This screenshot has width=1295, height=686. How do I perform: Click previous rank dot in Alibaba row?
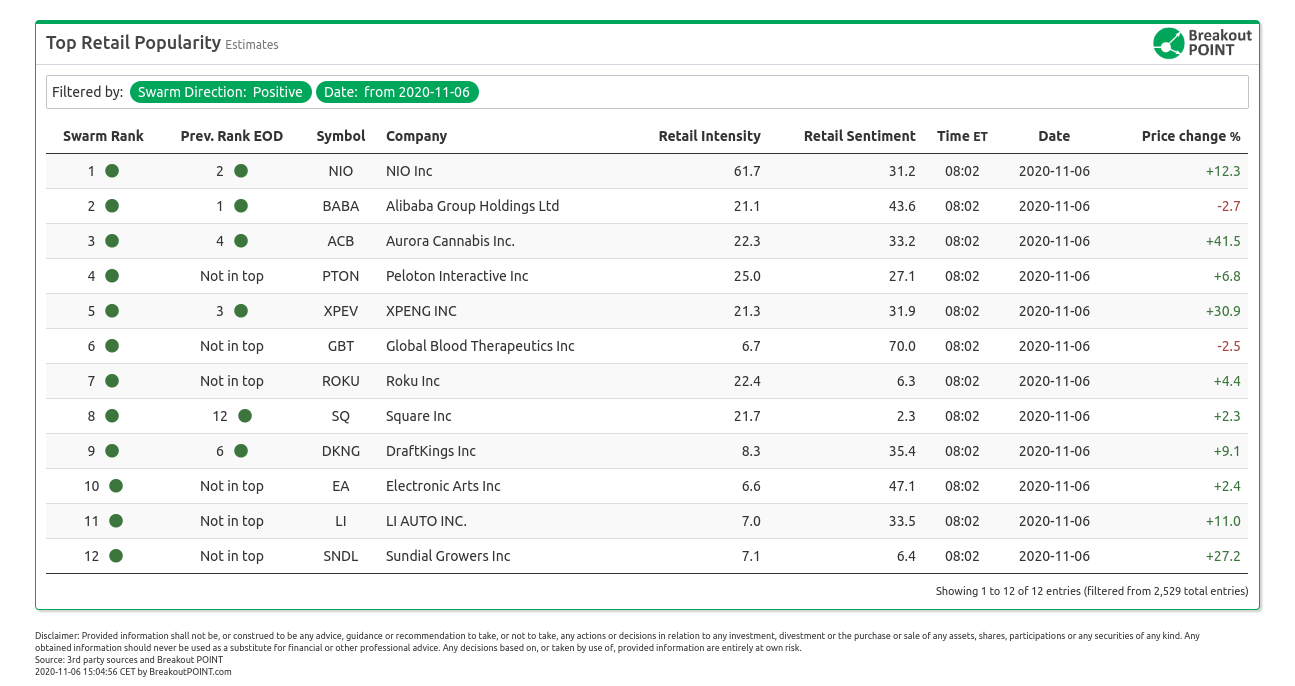click(241, 206)
